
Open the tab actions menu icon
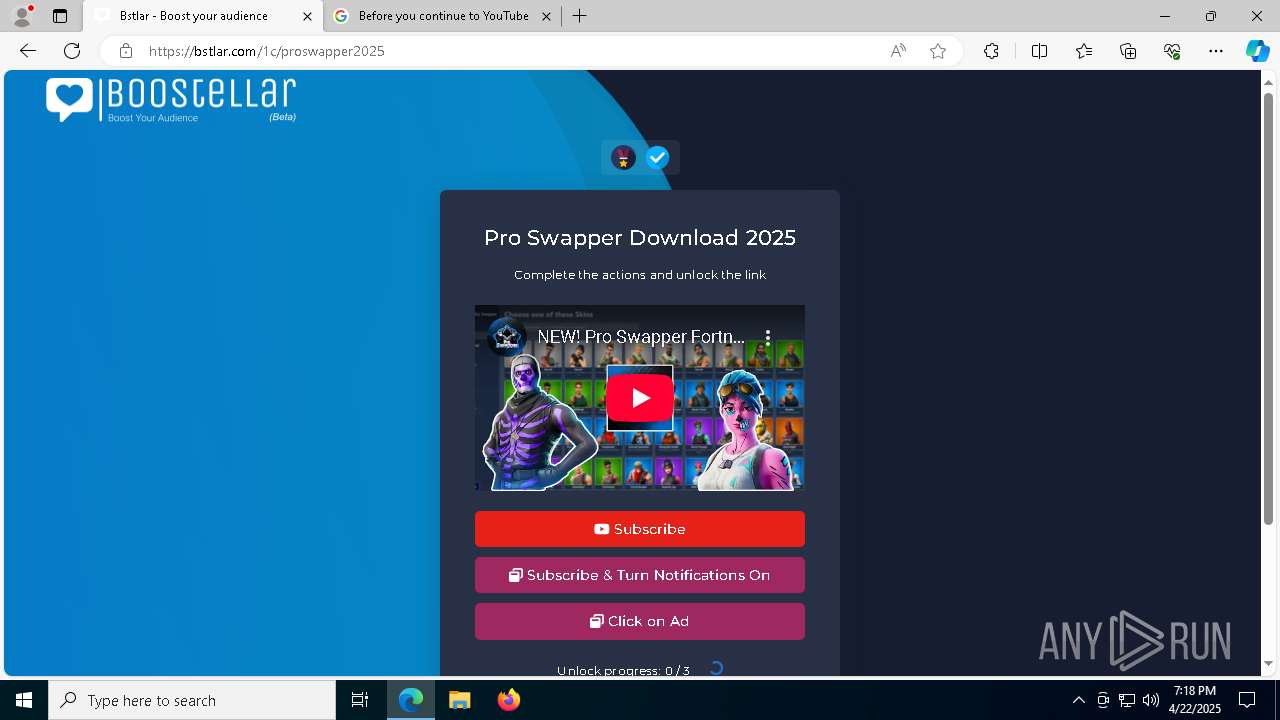60,16
